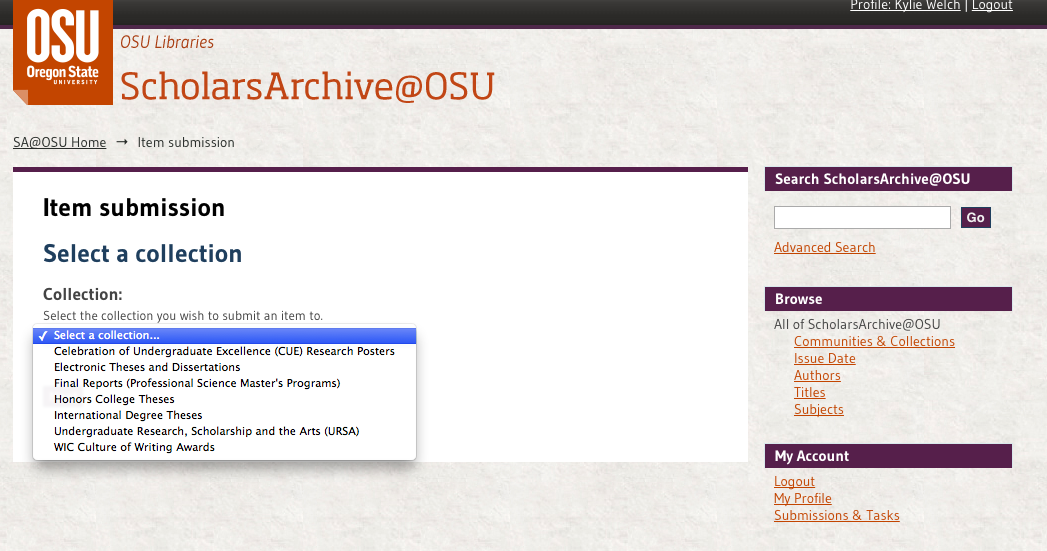Click the 'Select the collection you wish' help text
The image size is (1047, 551).
[x=183, y=316]
